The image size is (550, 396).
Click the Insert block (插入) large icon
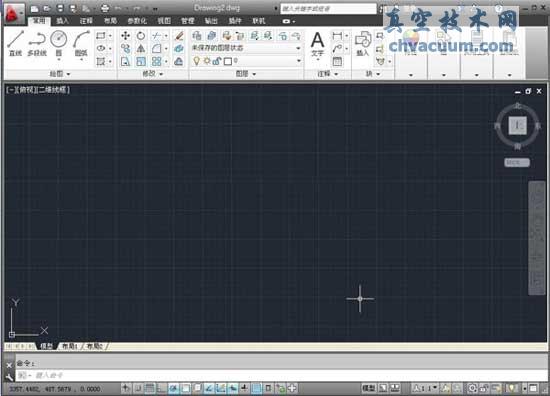[x=363, y=43]
